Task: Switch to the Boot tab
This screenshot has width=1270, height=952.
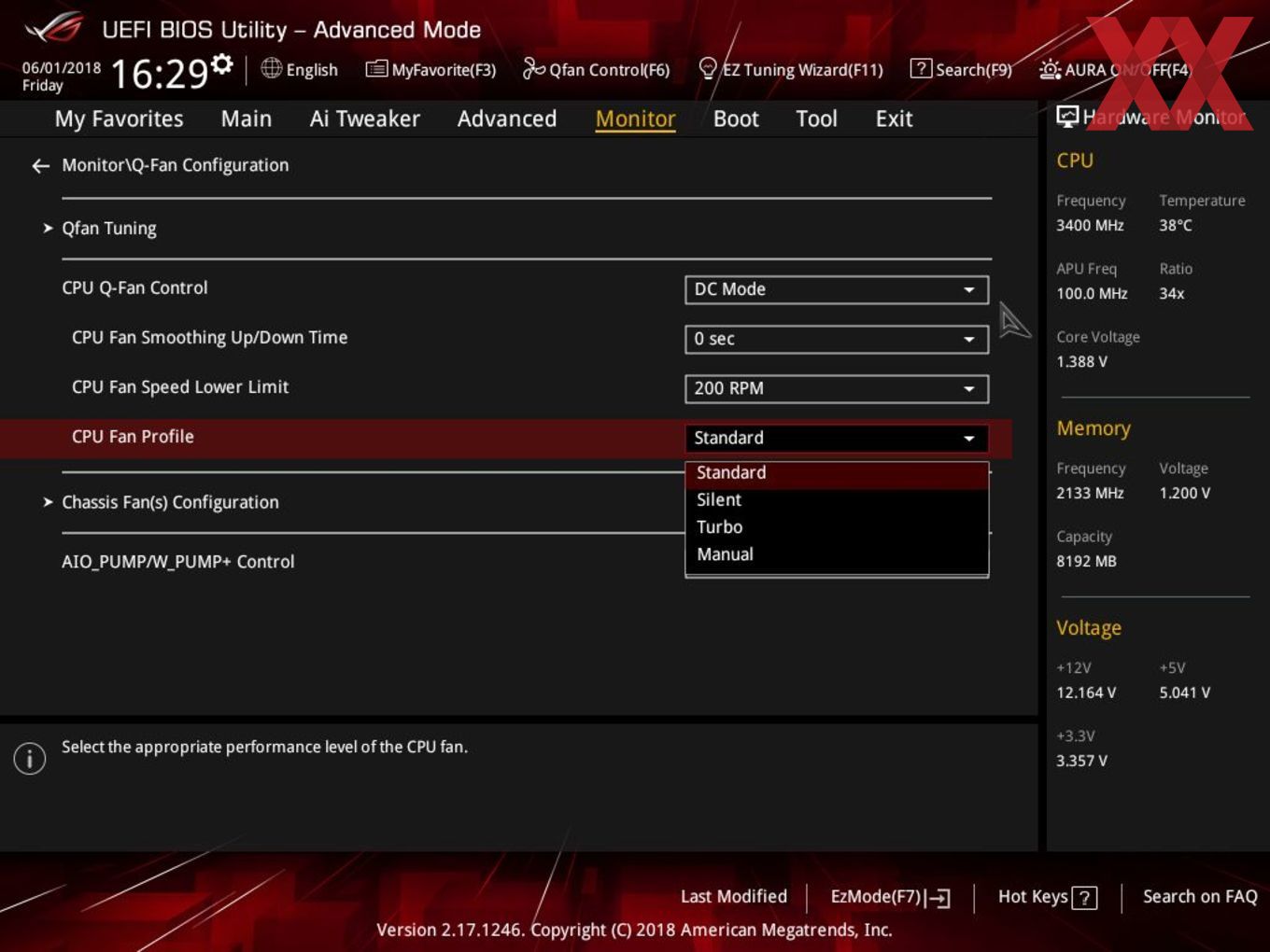Action: click(x=736, y=119)
